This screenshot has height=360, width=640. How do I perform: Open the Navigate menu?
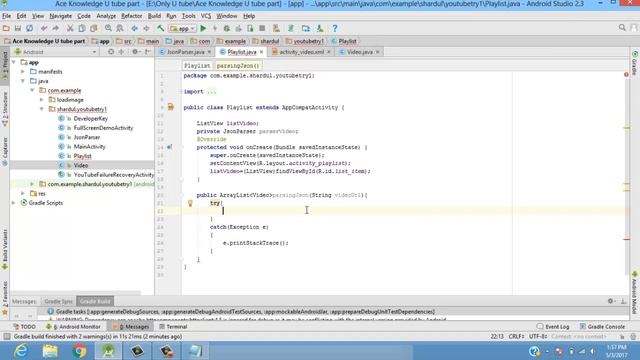(x=60, y=16)
